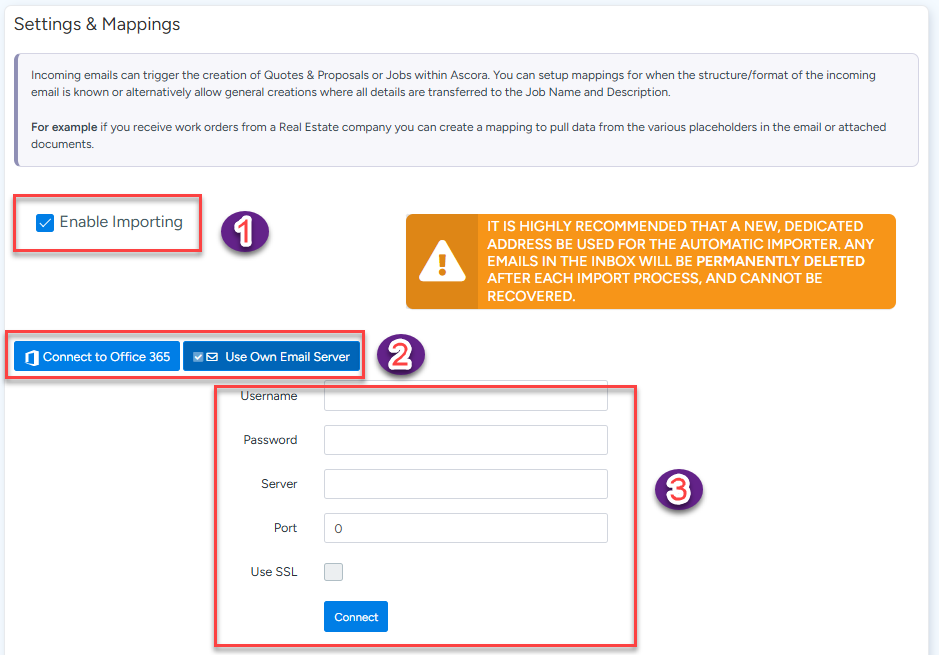939x655 pixels.
Task: Click the purple step 1 marker
Action: [x=245, y=231]
